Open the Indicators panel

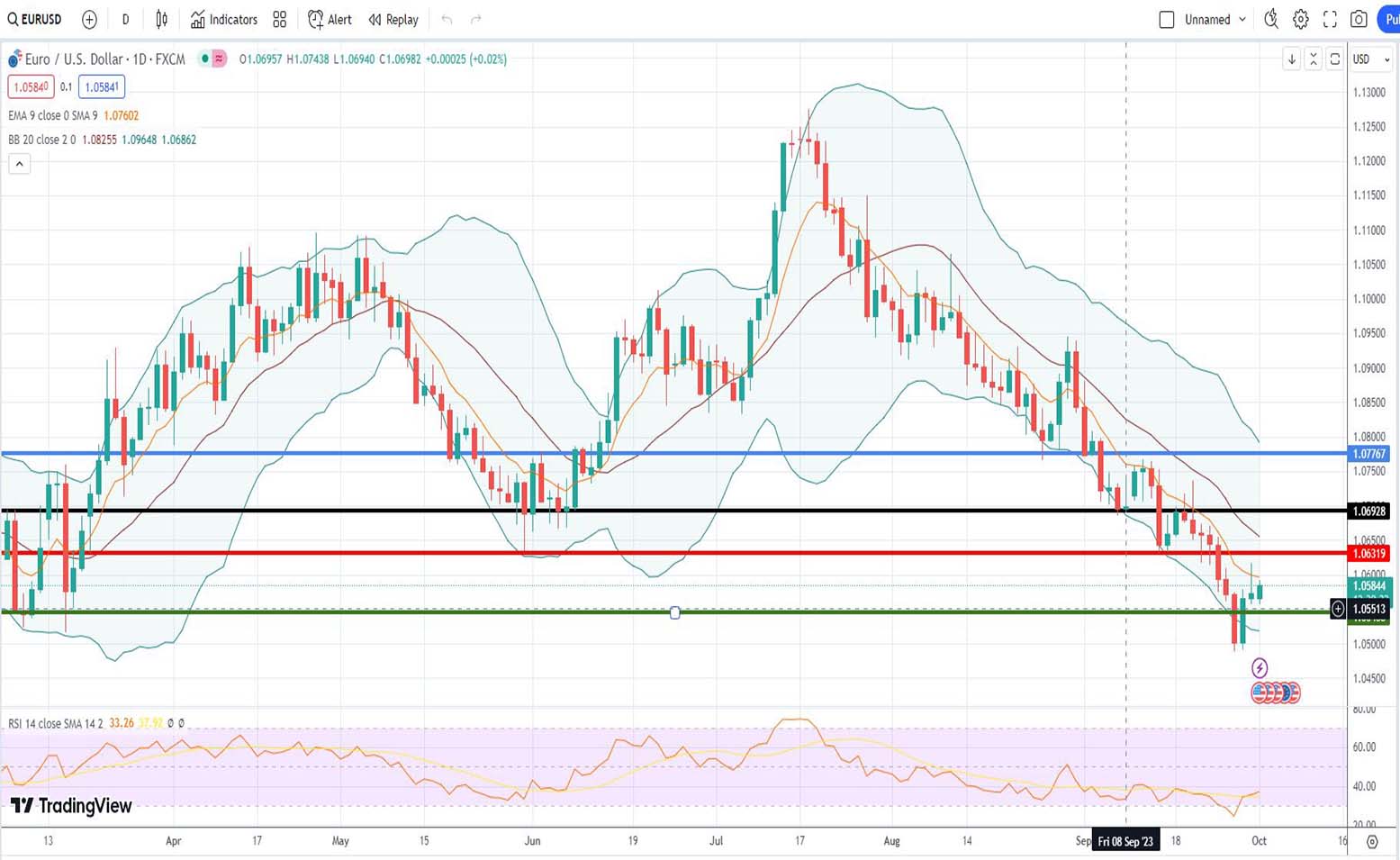pyautogui.click(x=223, y=19)
